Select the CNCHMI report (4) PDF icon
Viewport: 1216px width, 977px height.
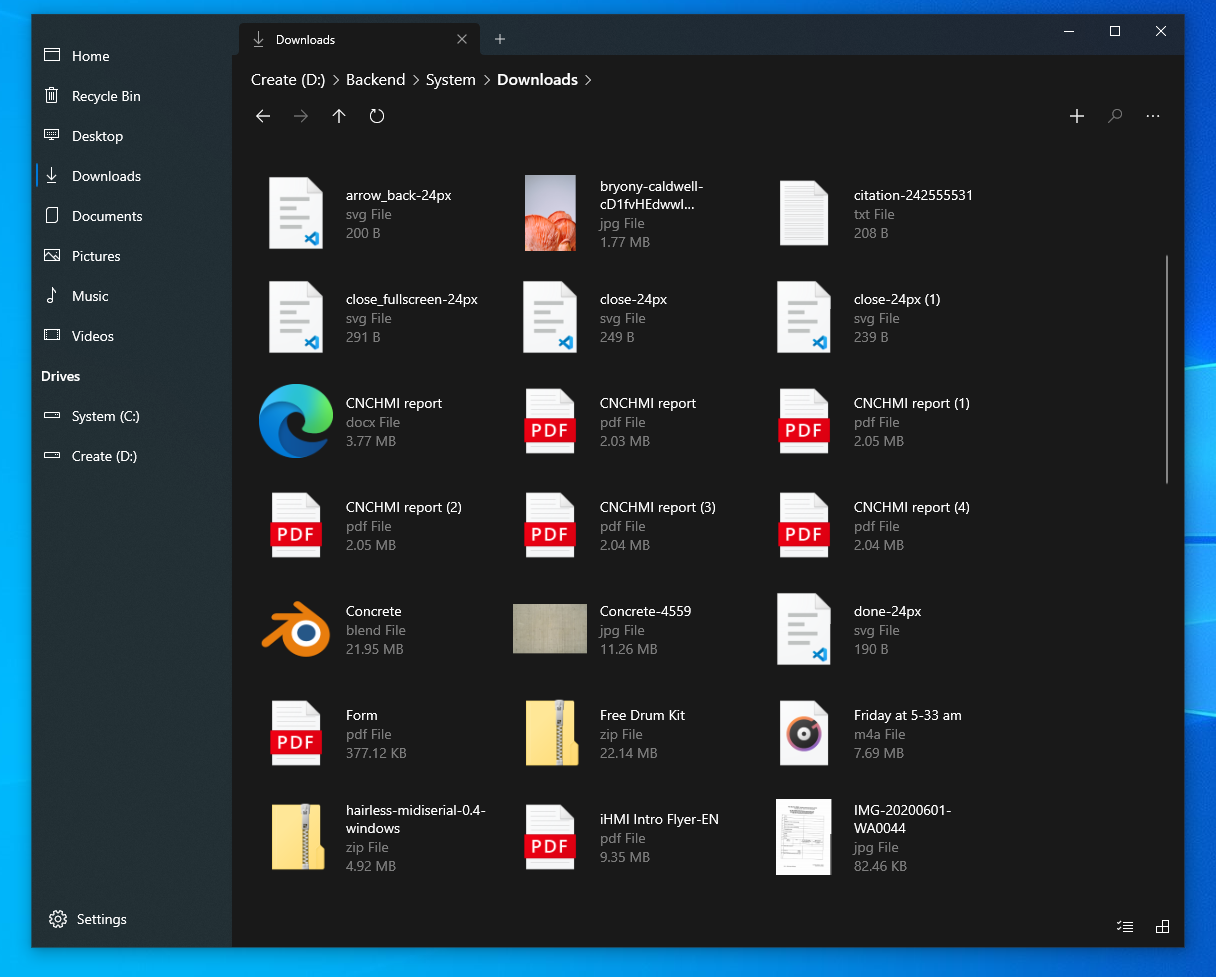click(x=804, y=525)
